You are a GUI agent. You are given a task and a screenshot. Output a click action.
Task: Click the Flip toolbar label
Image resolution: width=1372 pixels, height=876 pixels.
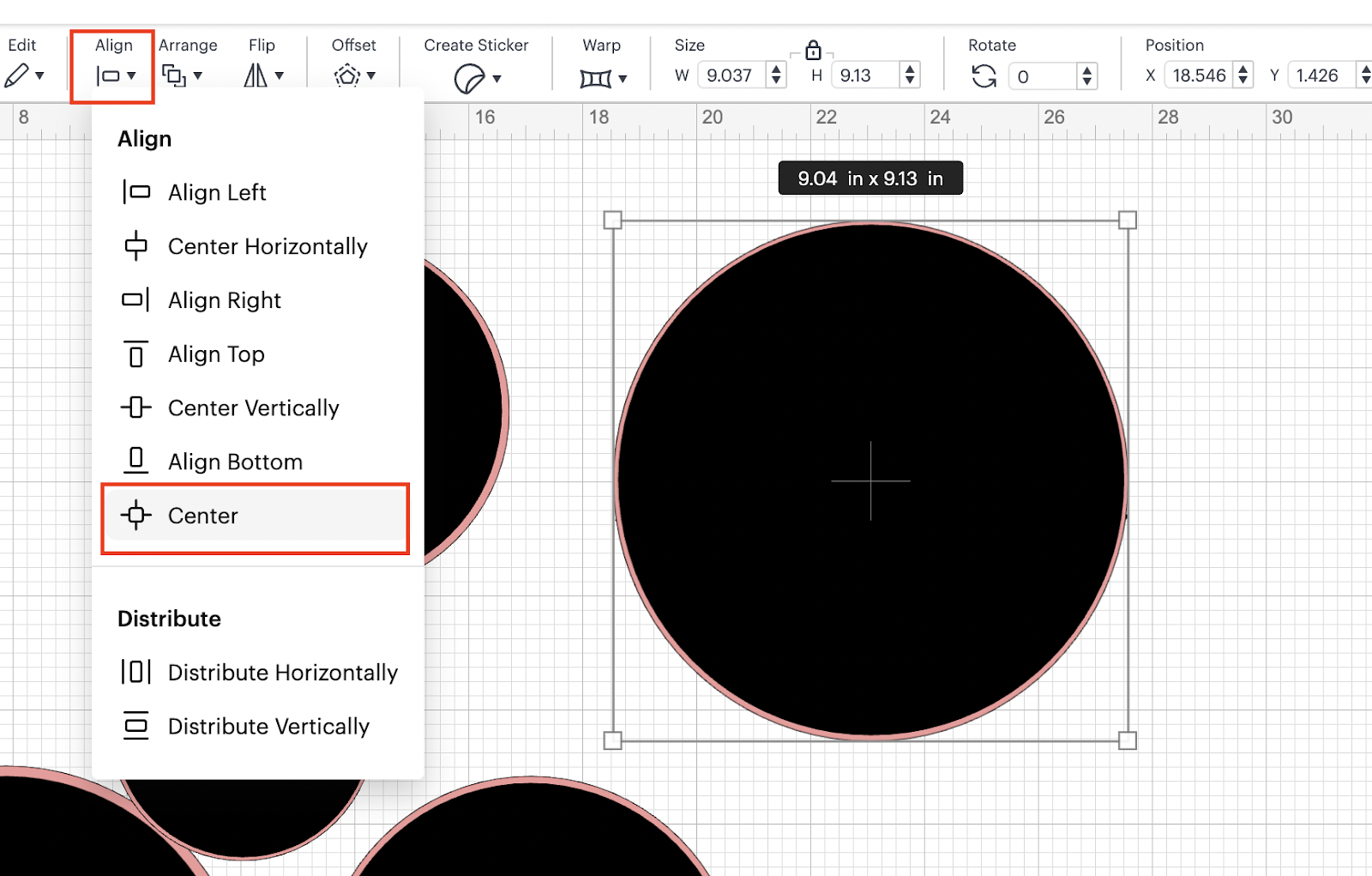[262, 45]
